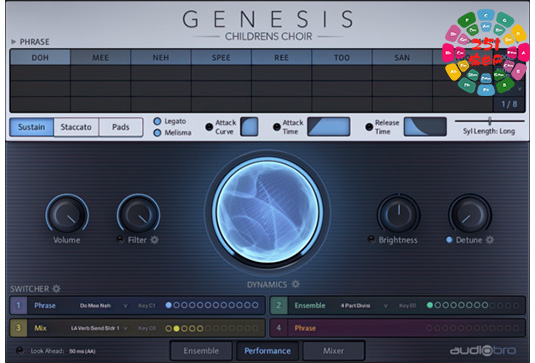This screenshot has width=535, height=363.
Task: Select the Pads articulation tab
Action: [x=121, y=127]
